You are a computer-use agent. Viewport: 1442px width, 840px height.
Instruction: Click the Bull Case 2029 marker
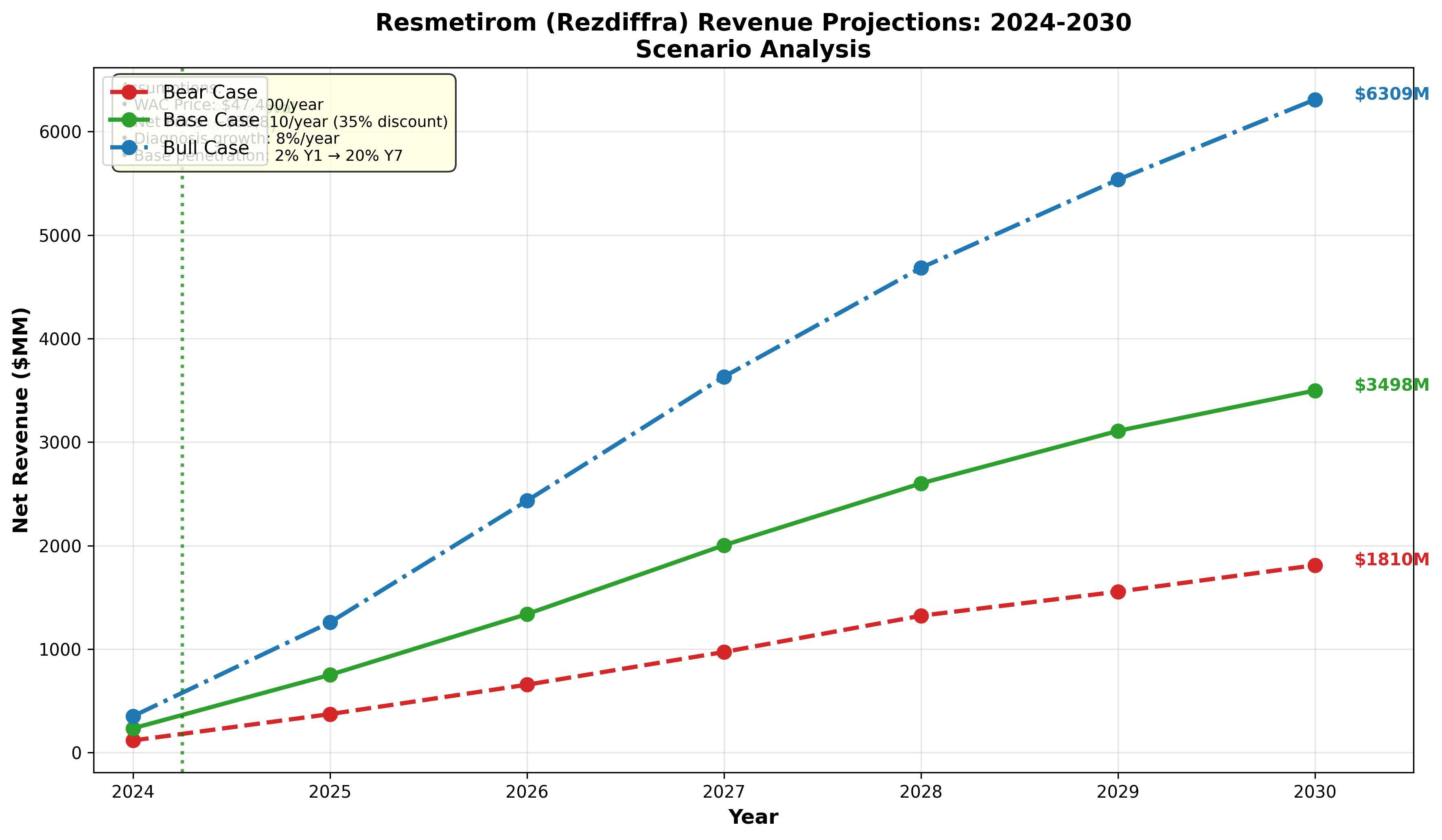point(1118,179)
